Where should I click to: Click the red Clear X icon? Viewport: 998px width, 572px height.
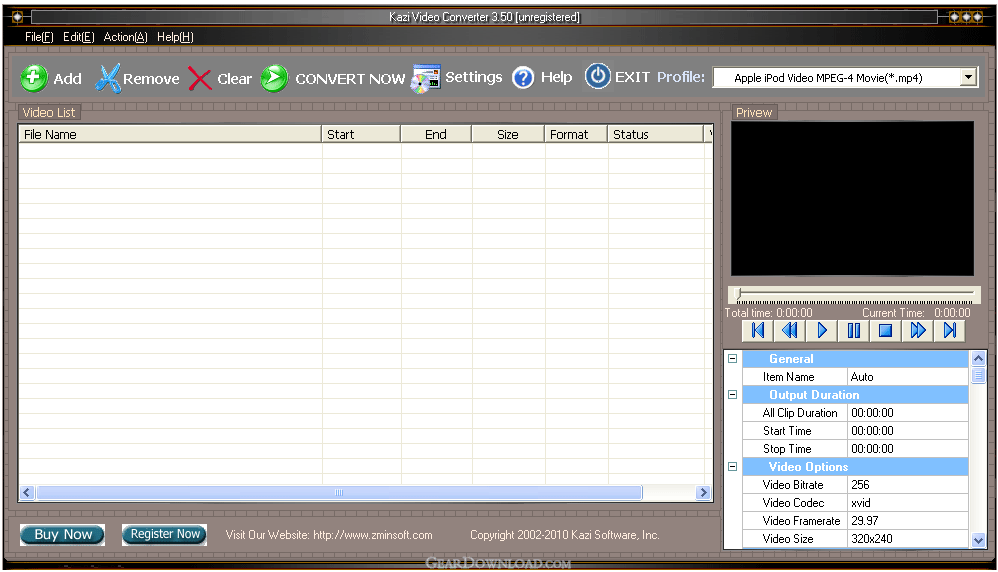(x=200, y=79)
